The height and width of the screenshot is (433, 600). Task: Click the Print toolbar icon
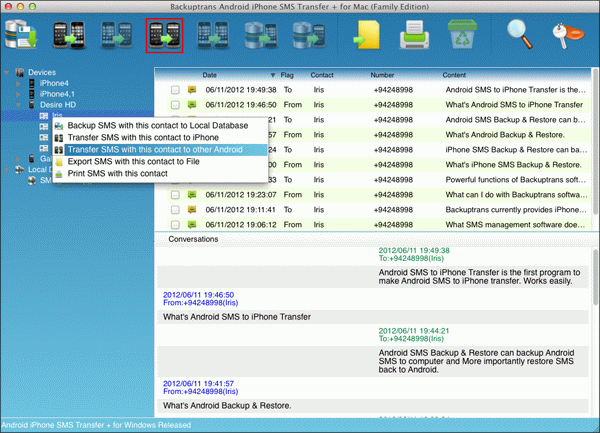pos(414,35)
